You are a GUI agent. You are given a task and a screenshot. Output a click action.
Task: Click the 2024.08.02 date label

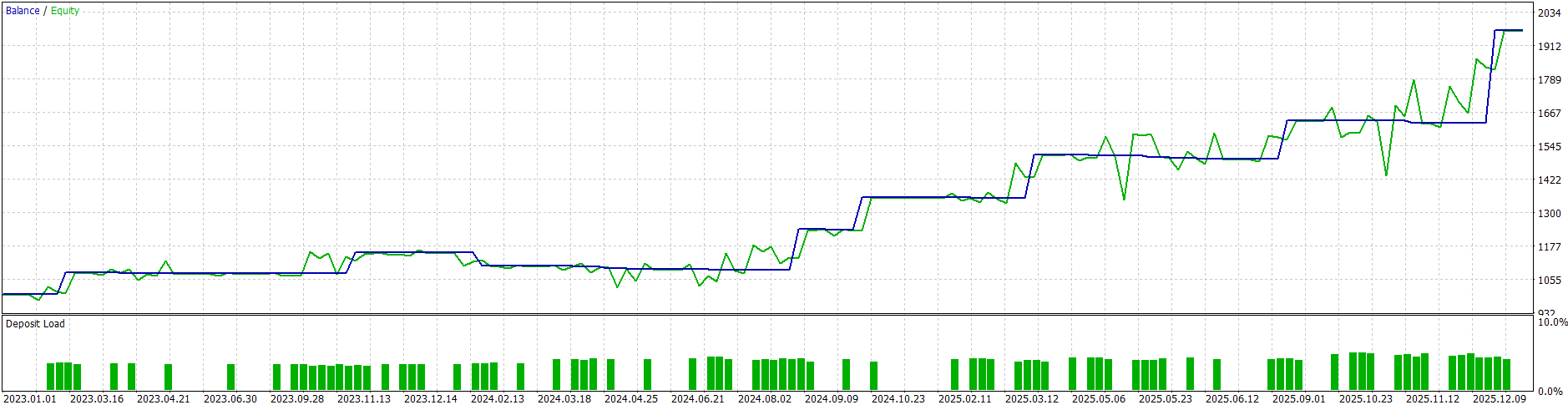click(x=765, y=399)
